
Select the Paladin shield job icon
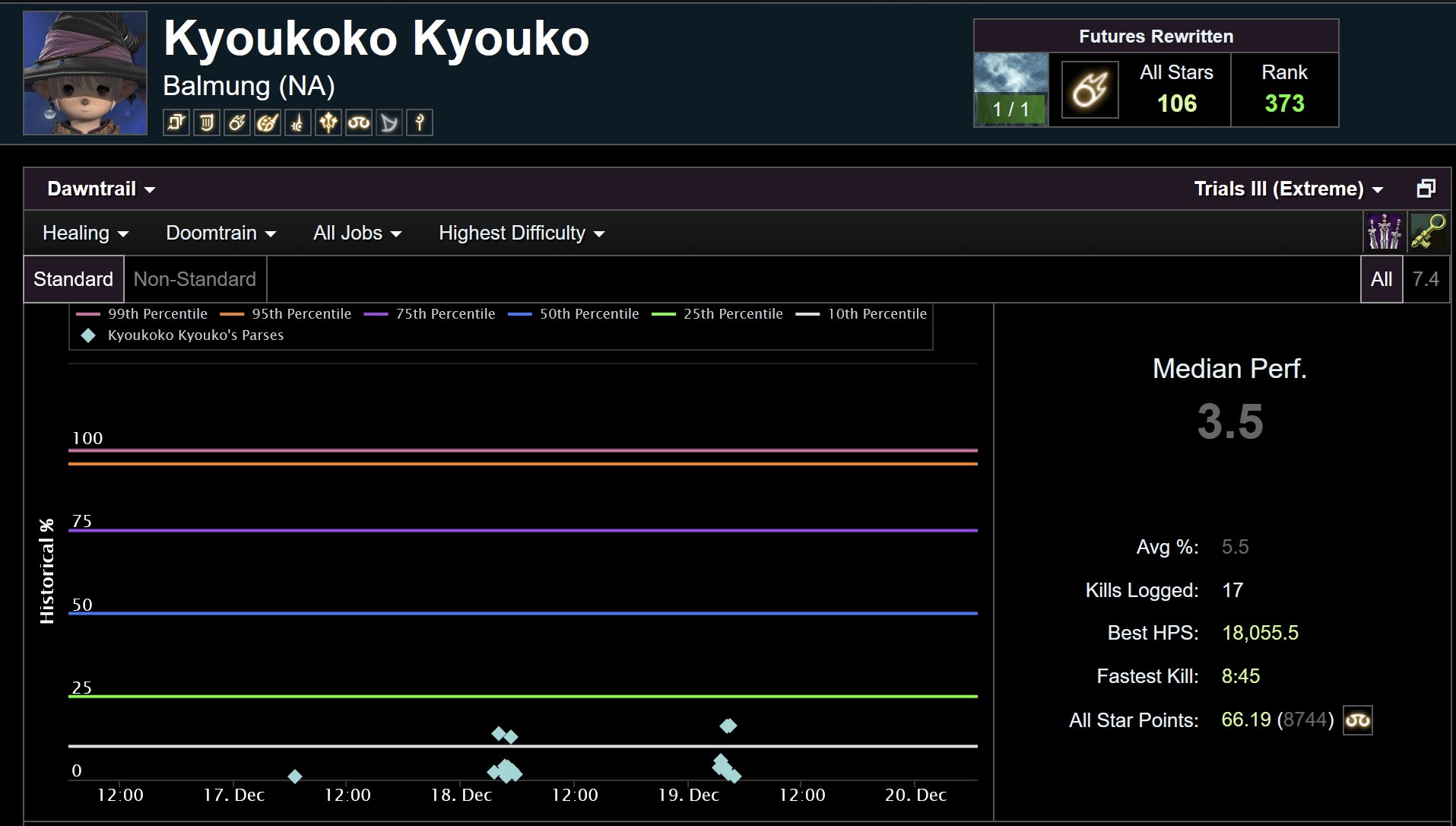point(207,122)
